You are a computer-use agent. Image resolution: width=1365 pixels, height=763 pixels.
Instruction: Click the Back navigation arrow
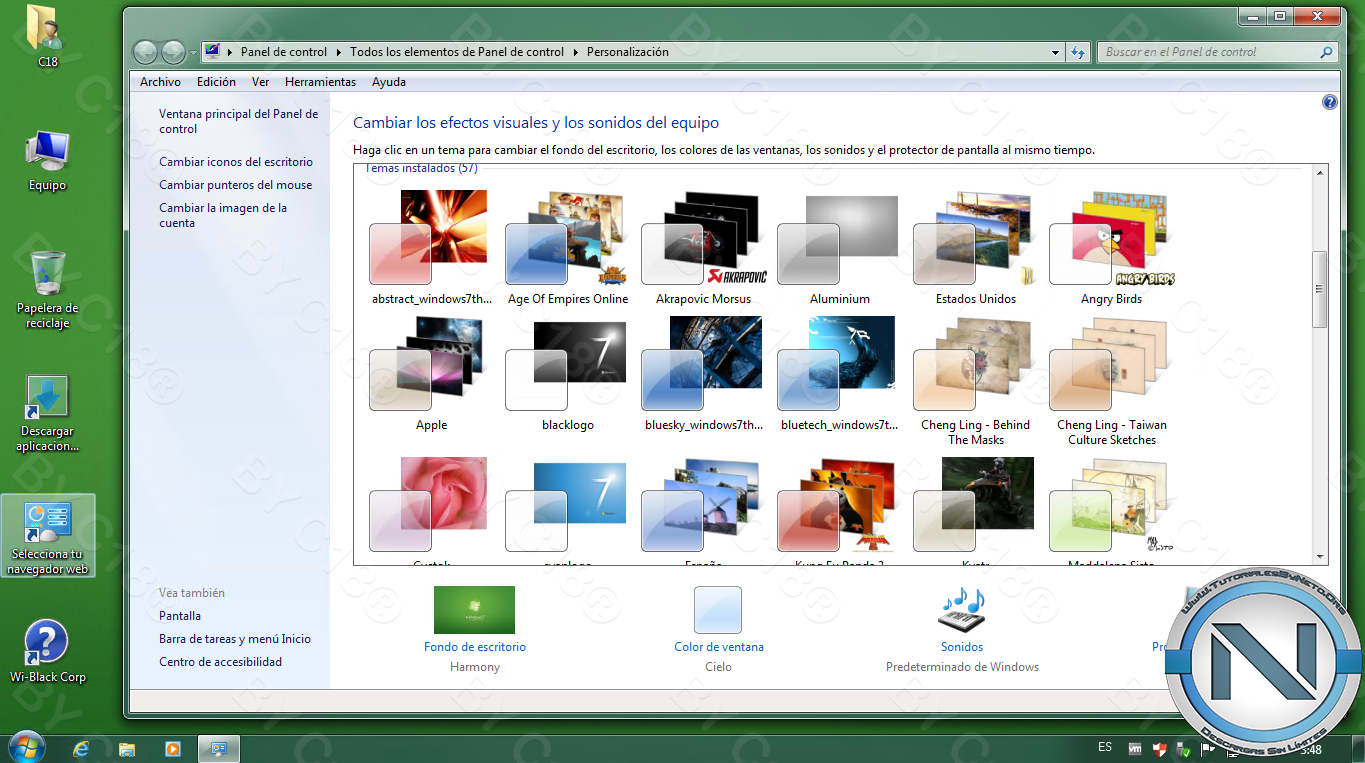[146, 52]
